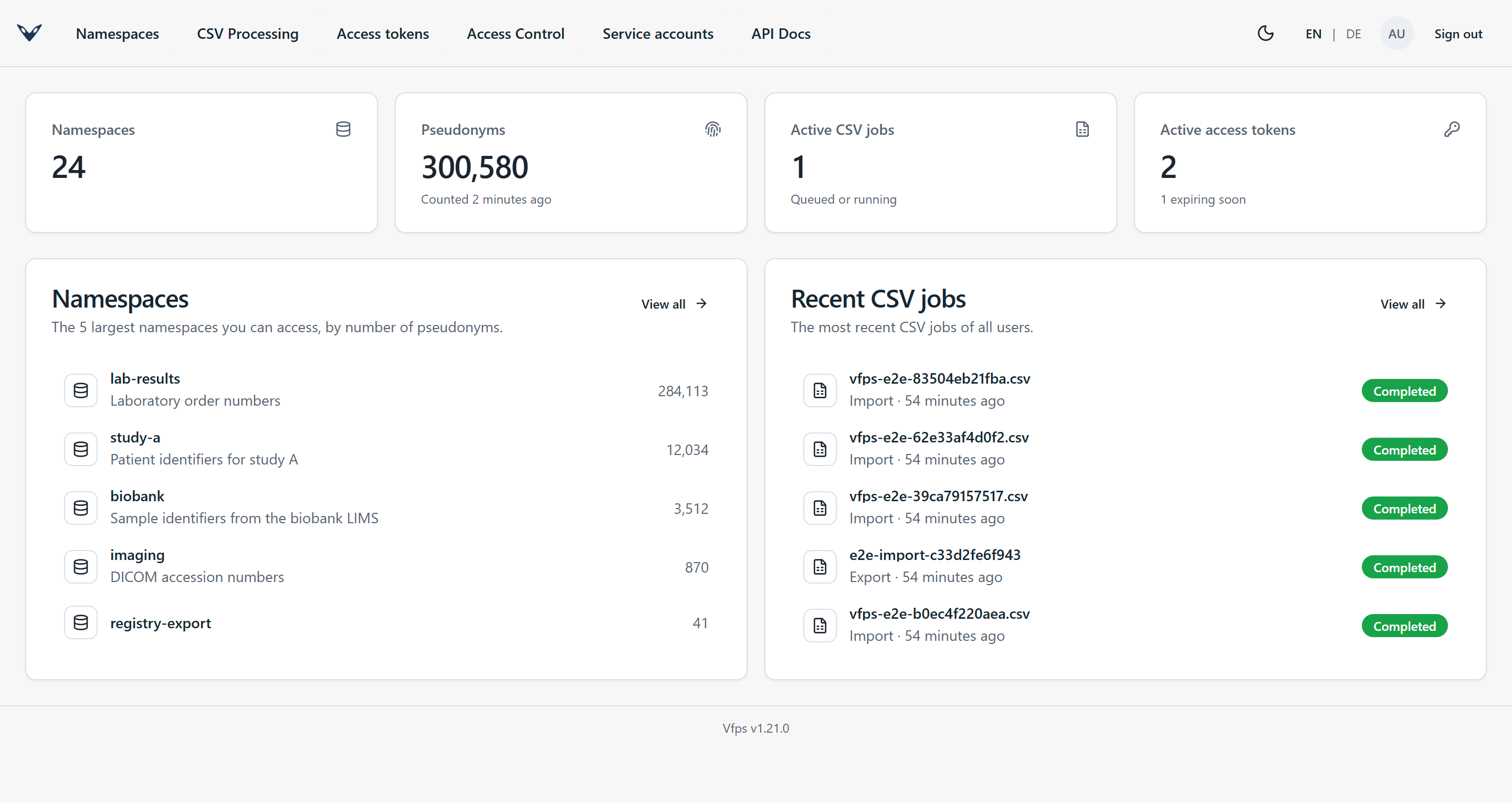Open job vfps-e2e-62e33af4d0f2.csv
The image size is (1512, 803).
1125,449
